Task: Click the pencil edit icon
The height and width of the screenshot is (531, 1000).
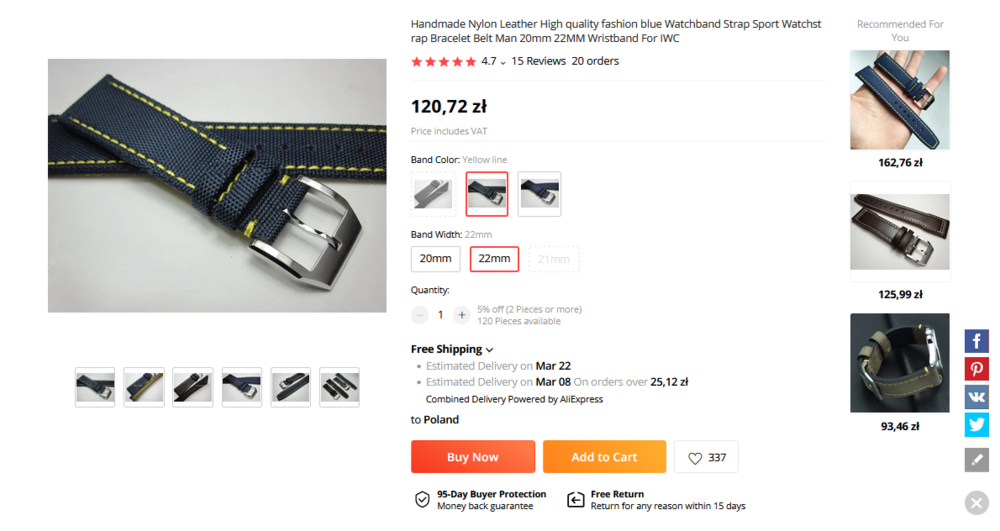Action: pyautogui.click(x=976, y=460)
